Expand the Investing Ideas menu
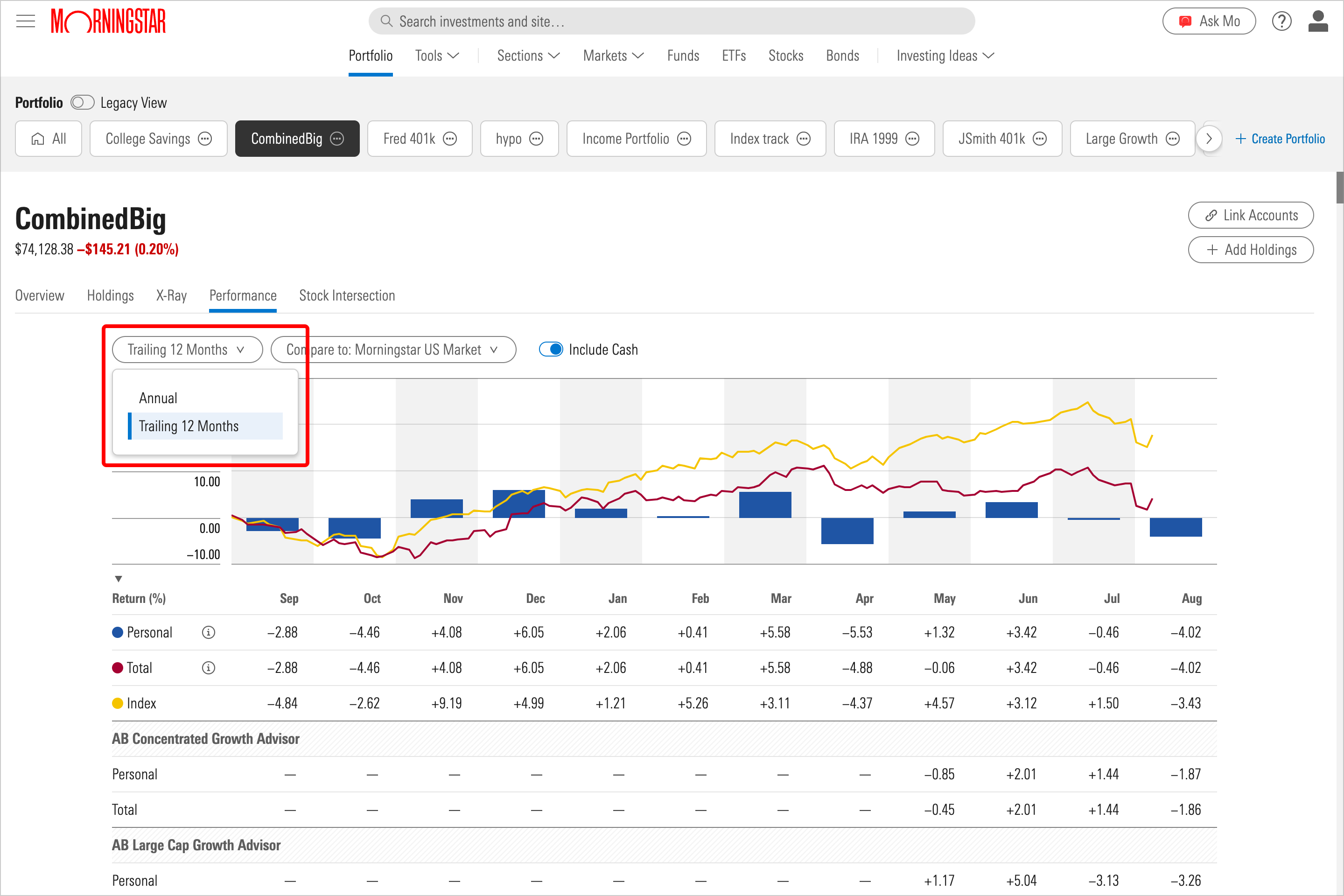The width and height of the screenshot is (1344, 896). pos(945,56)
